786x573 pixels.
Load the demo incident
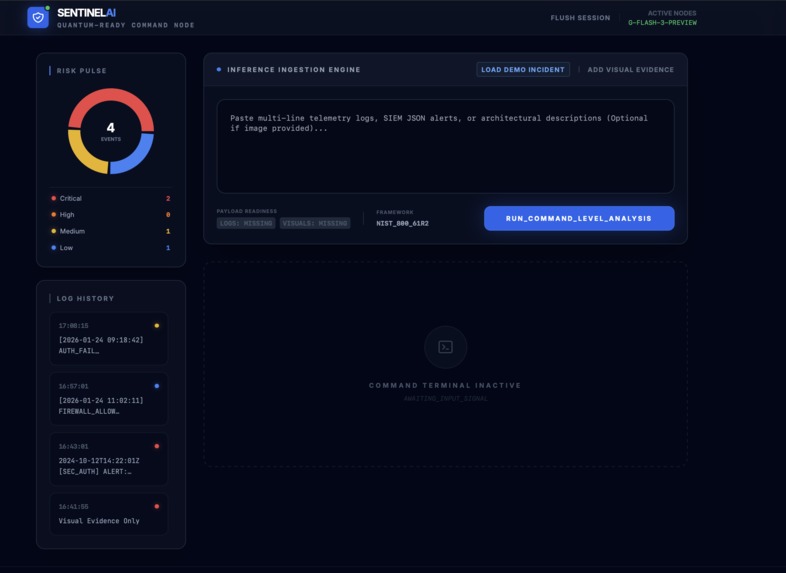pos(523,70)
